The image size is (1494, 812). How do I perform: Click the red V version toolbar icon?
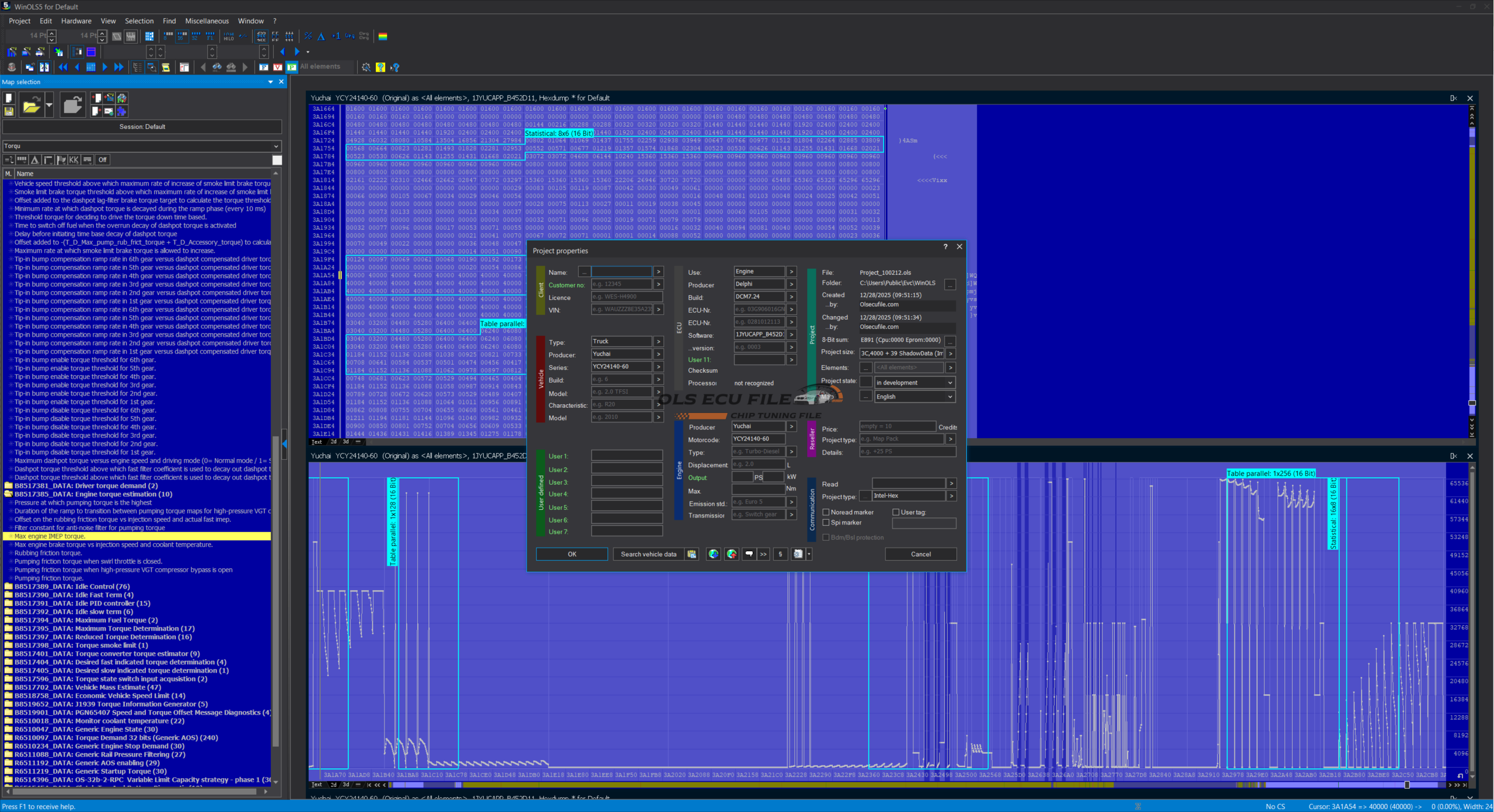point(278,67)
